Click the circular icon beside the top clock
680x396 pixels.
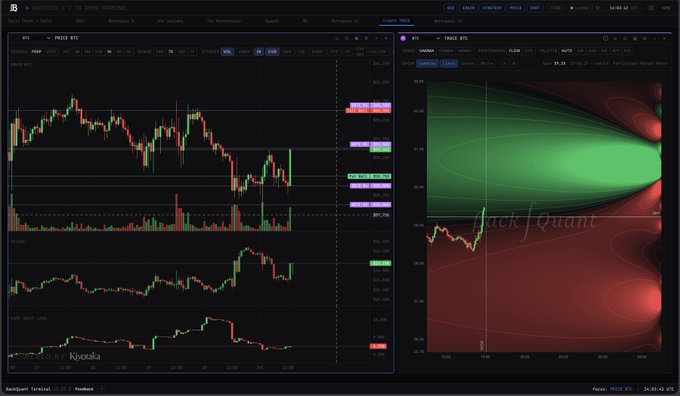[651, 8]
